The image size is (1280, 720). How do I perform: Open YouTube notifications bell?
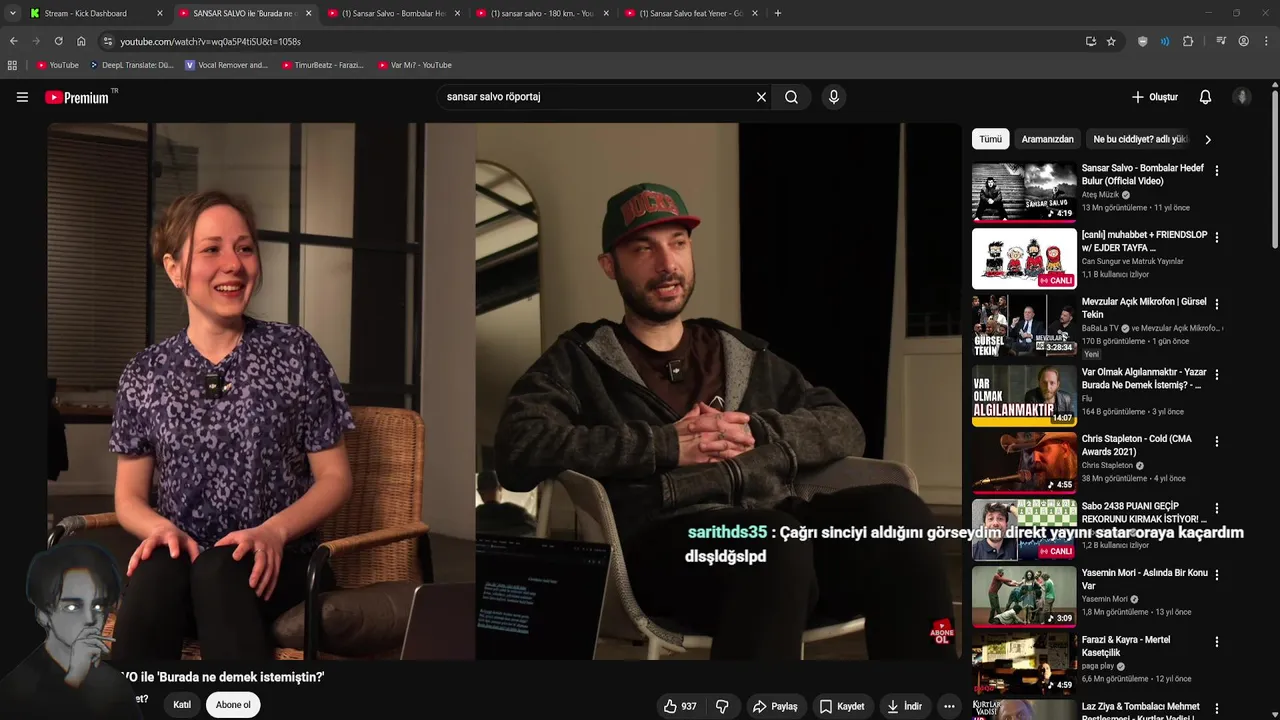click(1205, 97)
